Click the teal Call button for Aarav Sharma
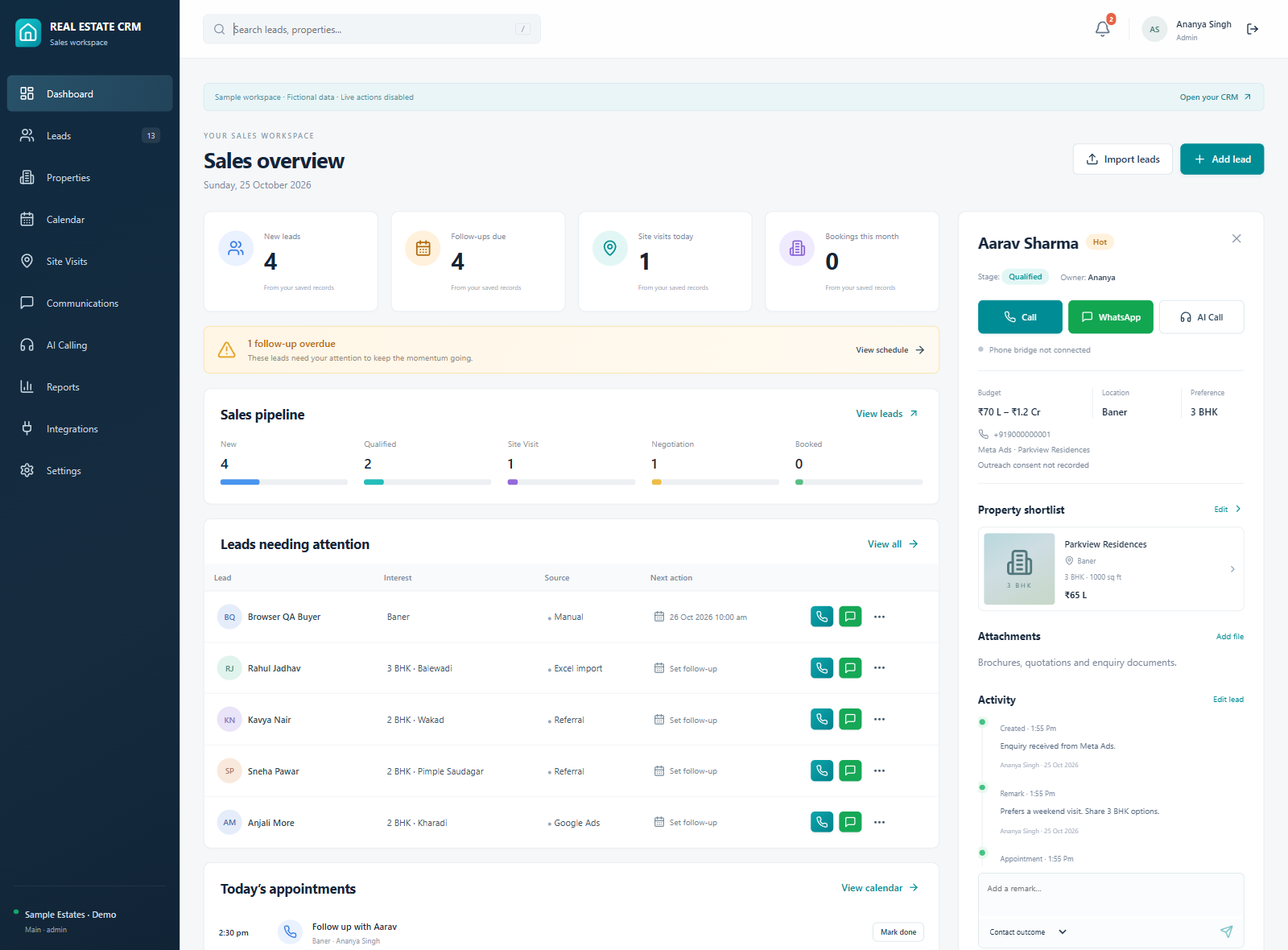The height and width of the screenshot is (950, 1288). tap(1020, 317)
